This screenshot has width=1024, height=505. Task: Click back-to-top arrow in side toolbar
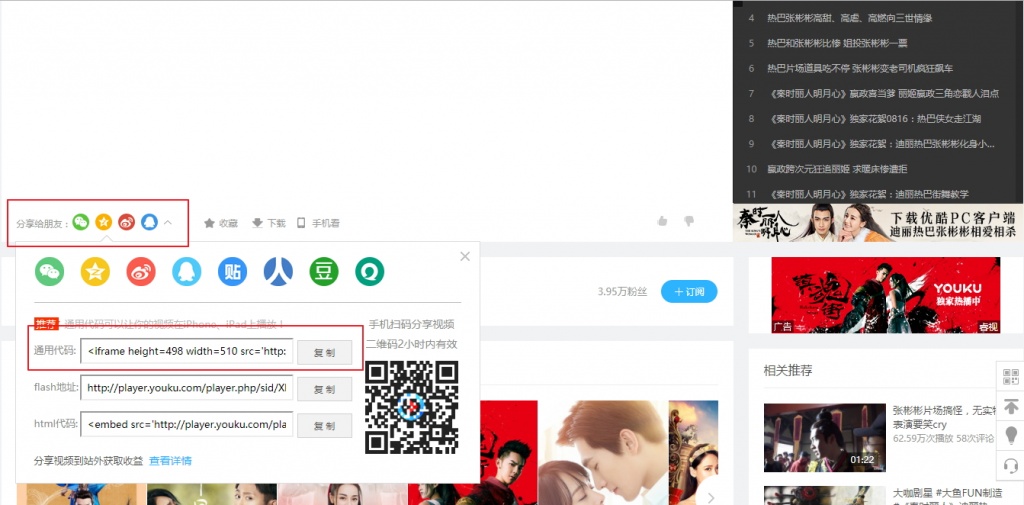[x=1011, y=406]
